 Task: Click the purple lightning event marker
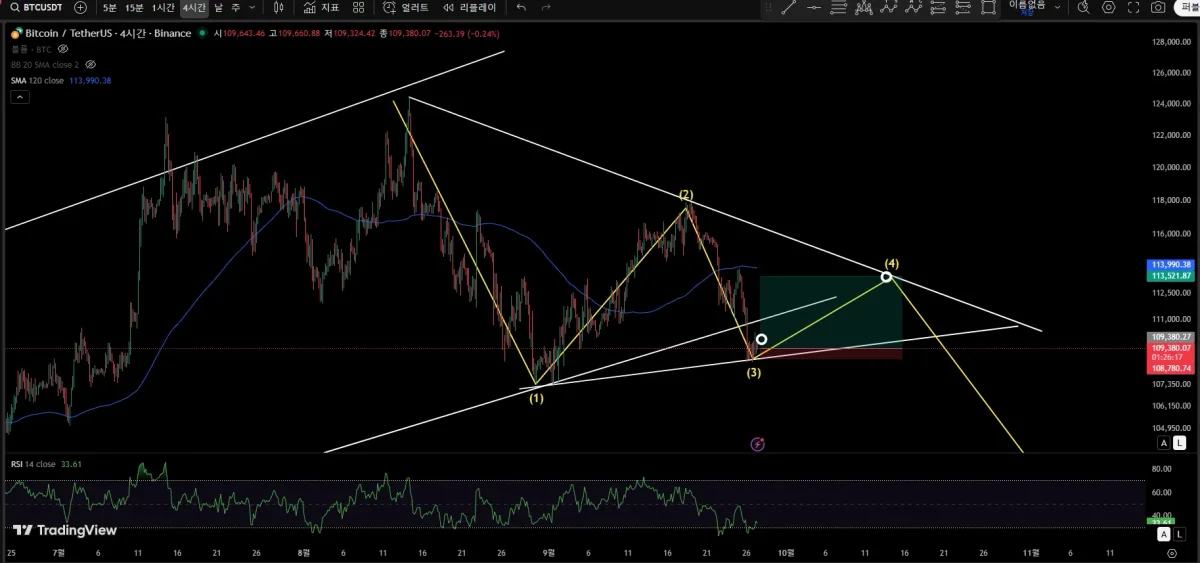(x=757, y=443)
